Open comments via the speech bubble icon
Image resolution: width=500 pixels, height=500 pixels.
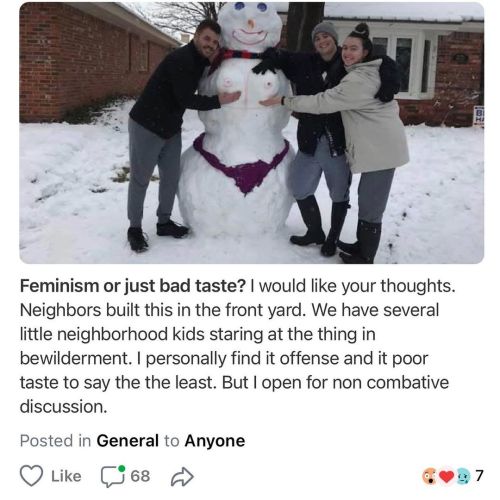pos(113,476)
